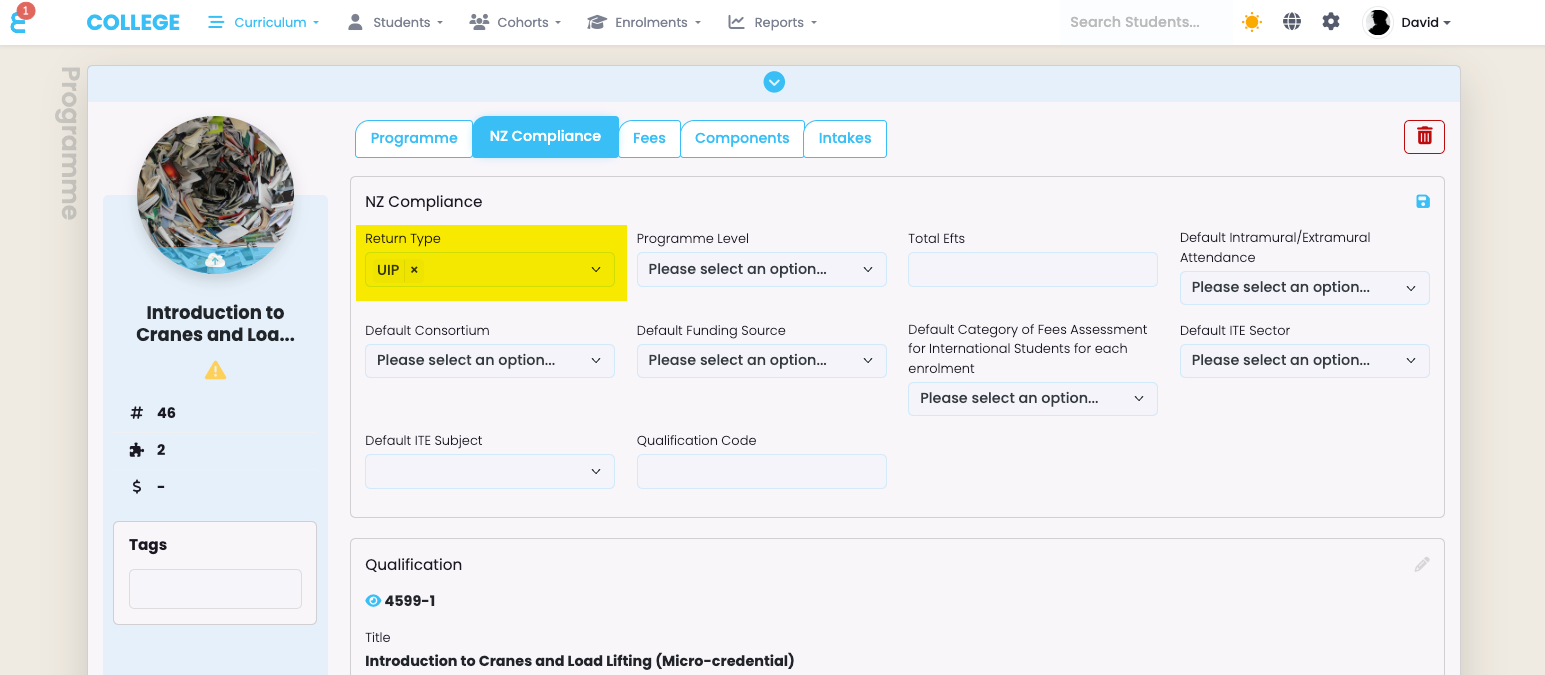Upload a new image via cloud icon
Image resolution: width=1545 pixels, height=675 pixels.
tap(215, 260)
